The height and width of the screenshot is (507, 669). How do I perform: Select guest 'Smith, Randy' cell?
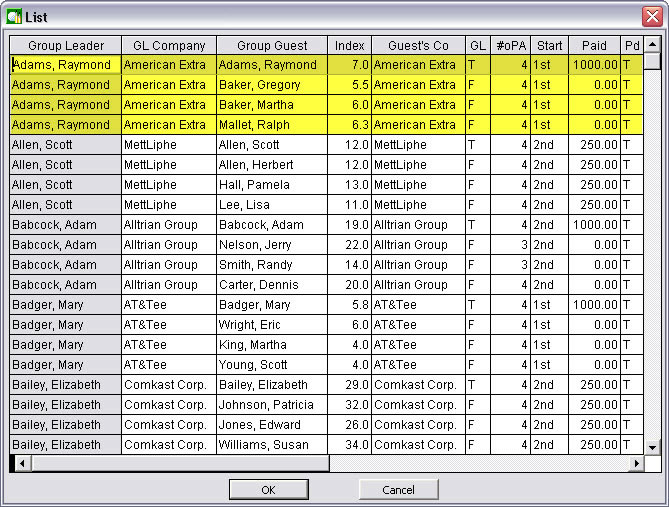(272, 265)
